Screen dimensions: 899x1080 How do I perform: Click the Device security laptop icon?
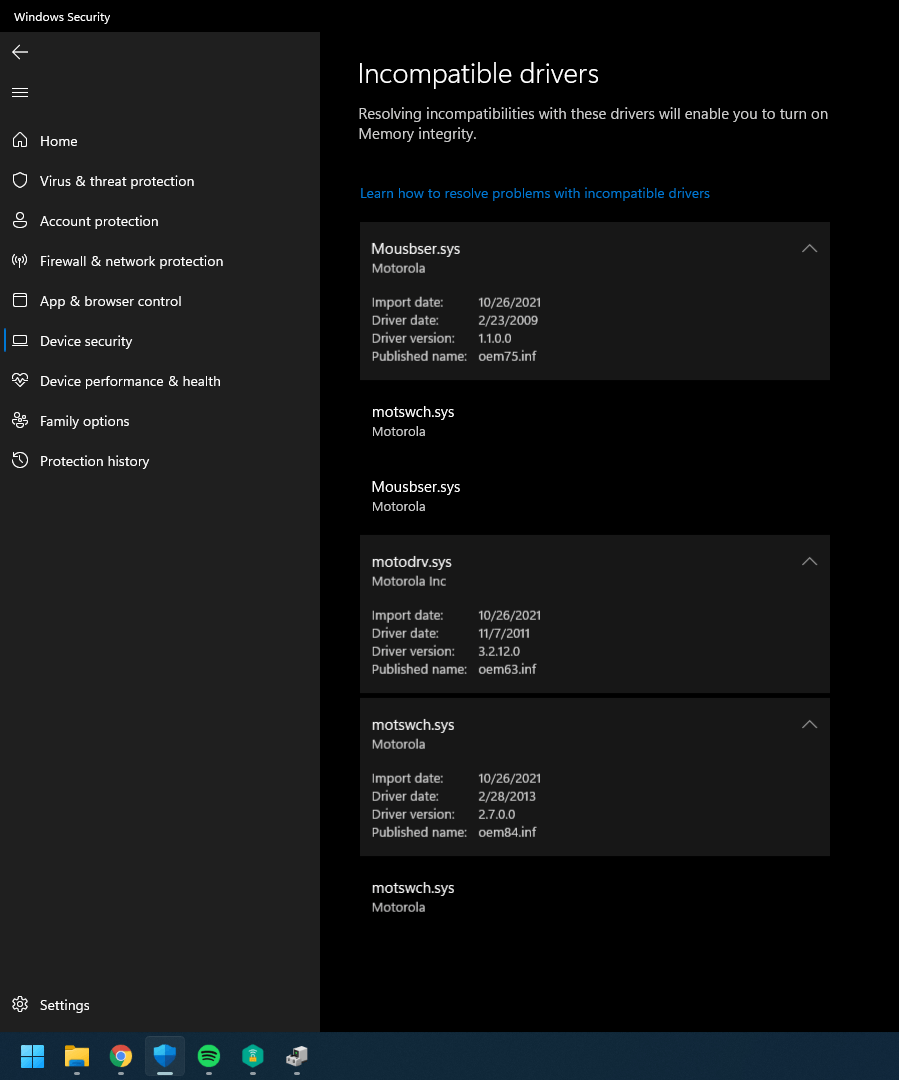click(x=20, y=340)
